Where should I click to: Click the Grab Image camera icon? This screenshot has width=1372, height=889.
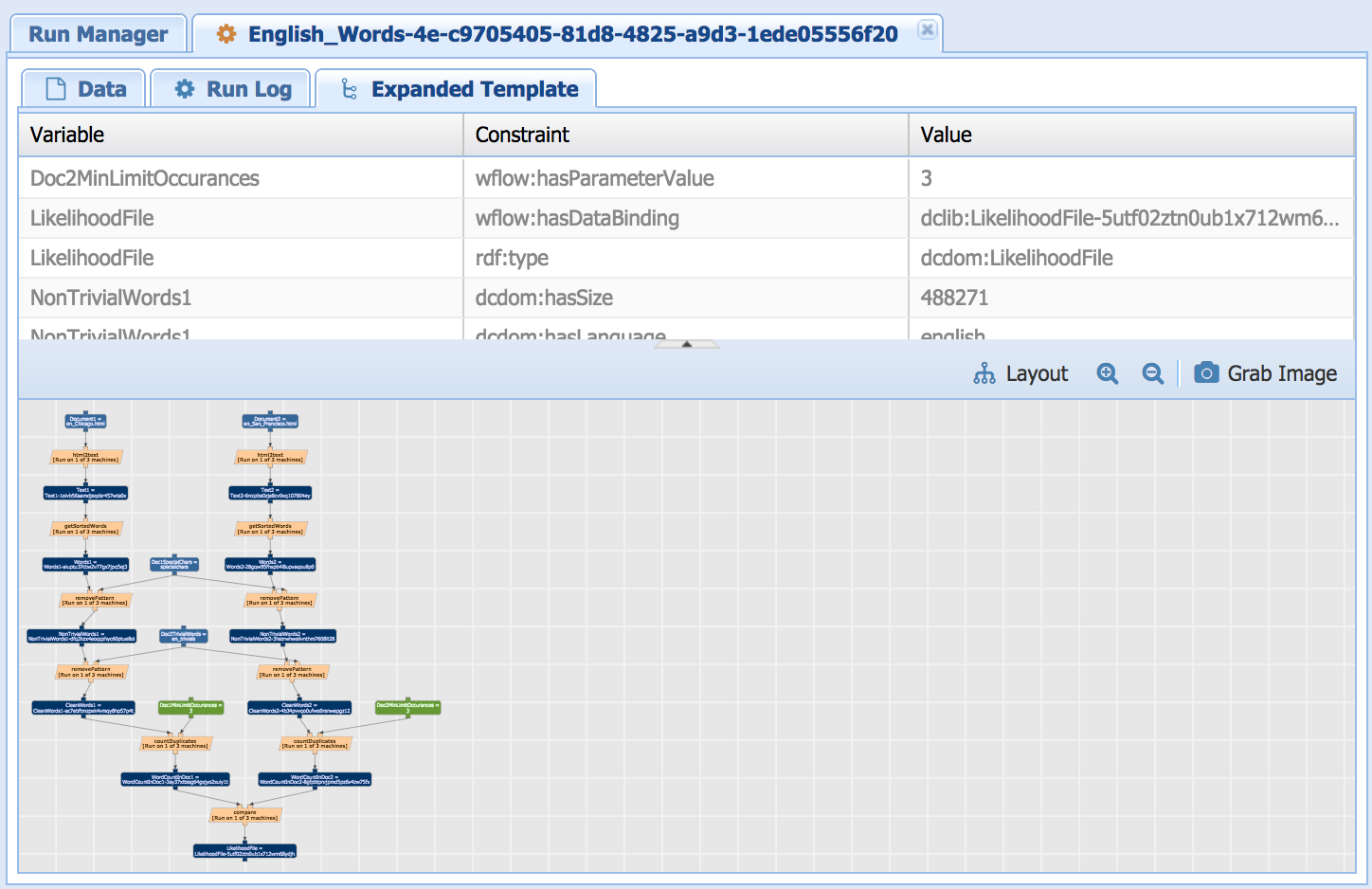1205,373
